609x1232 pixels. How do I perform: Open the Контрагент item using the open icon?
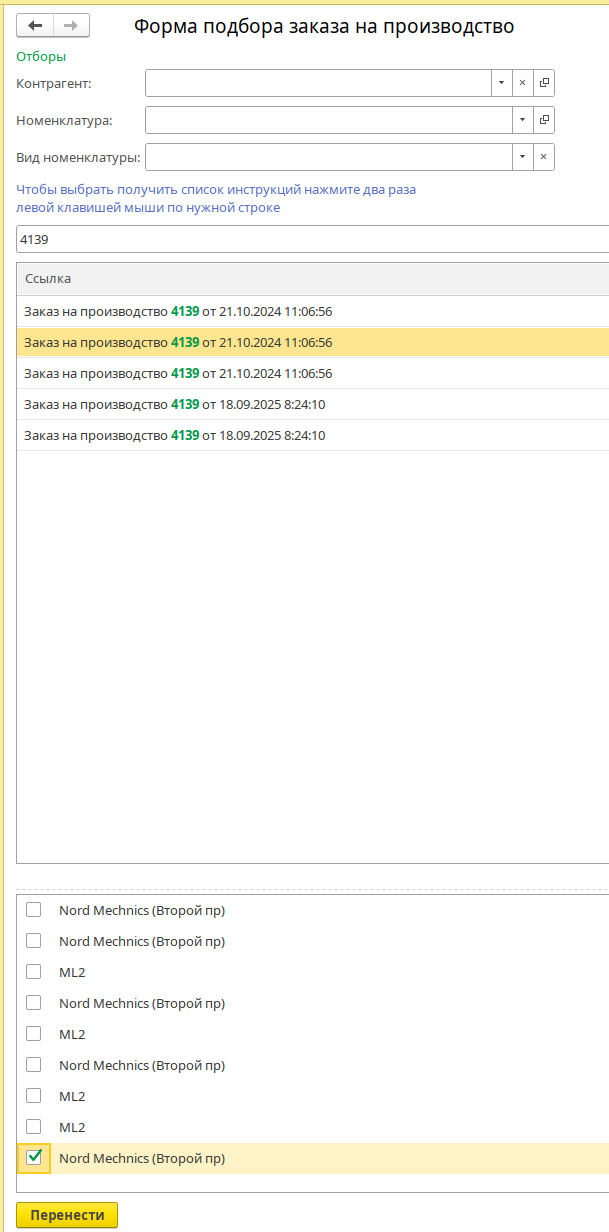pos(544,83)
